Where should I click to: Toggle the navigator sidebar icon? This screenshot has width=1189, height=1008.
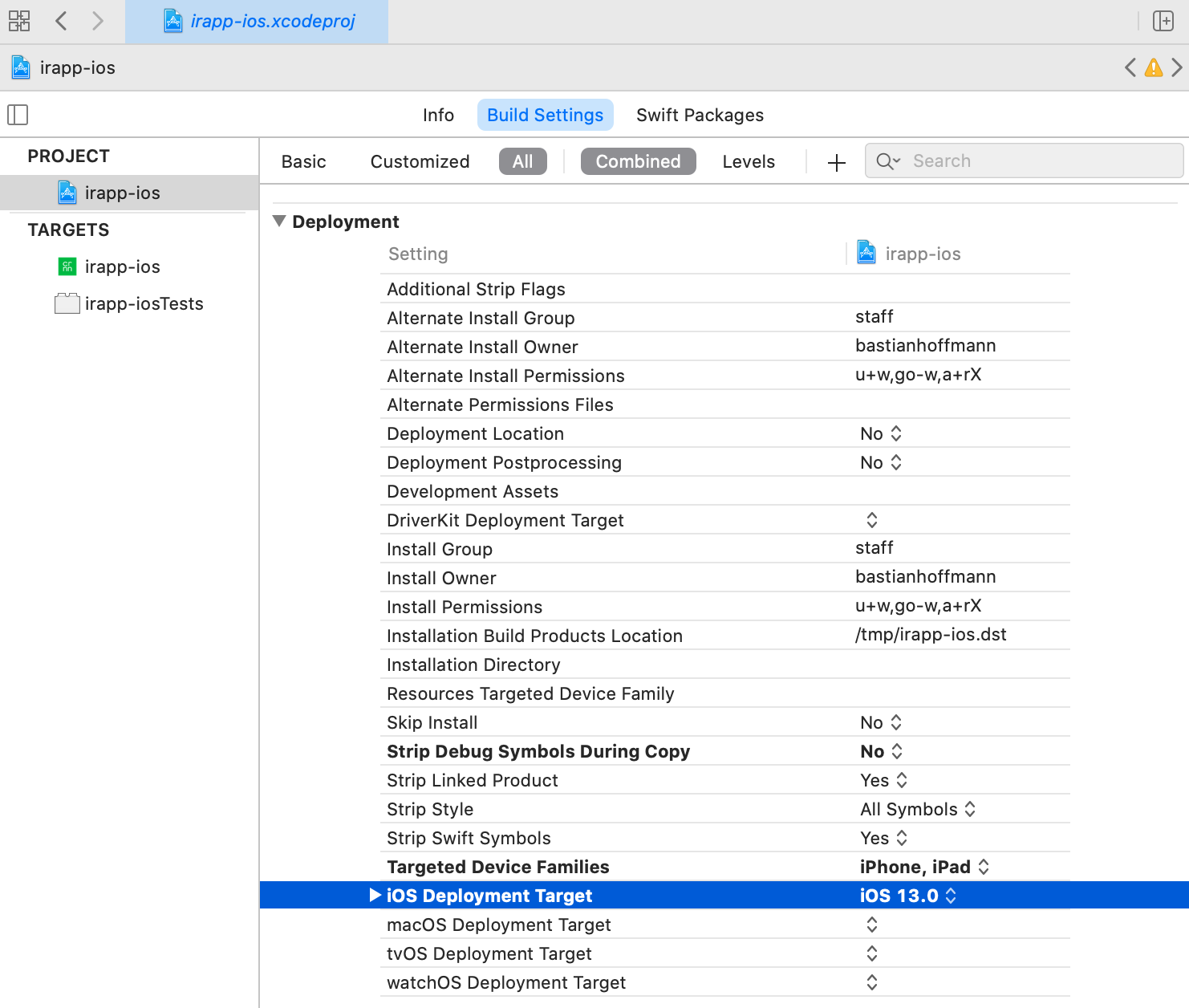[x=18, y=115]
